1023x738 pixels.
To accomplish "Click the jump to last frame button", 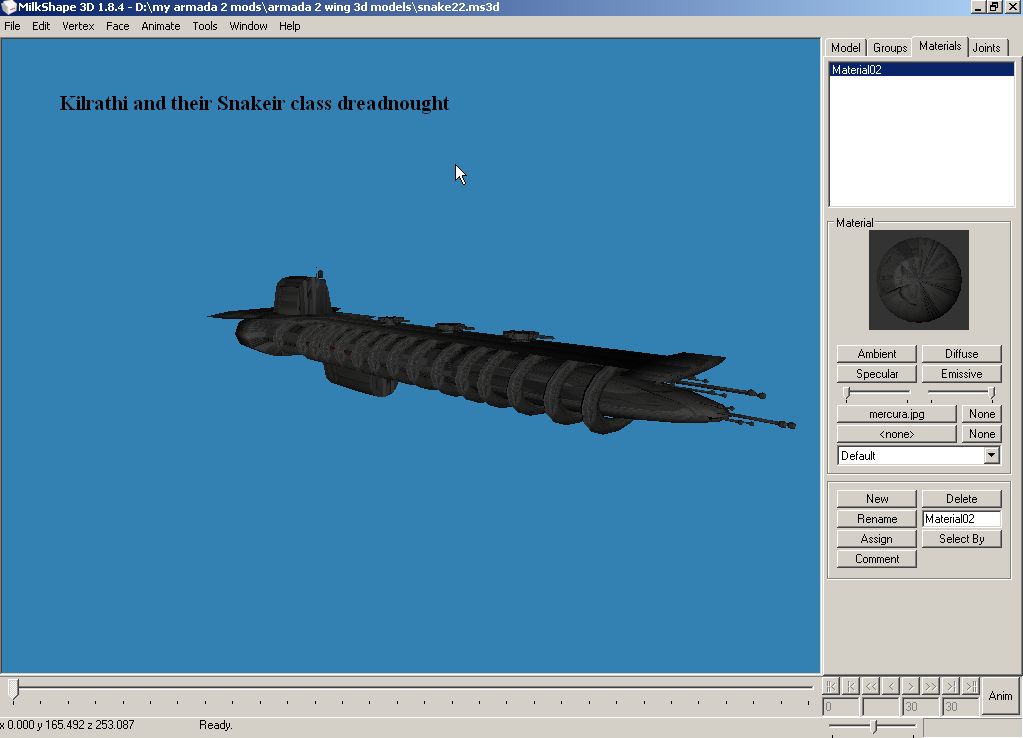I will [970, 686].
